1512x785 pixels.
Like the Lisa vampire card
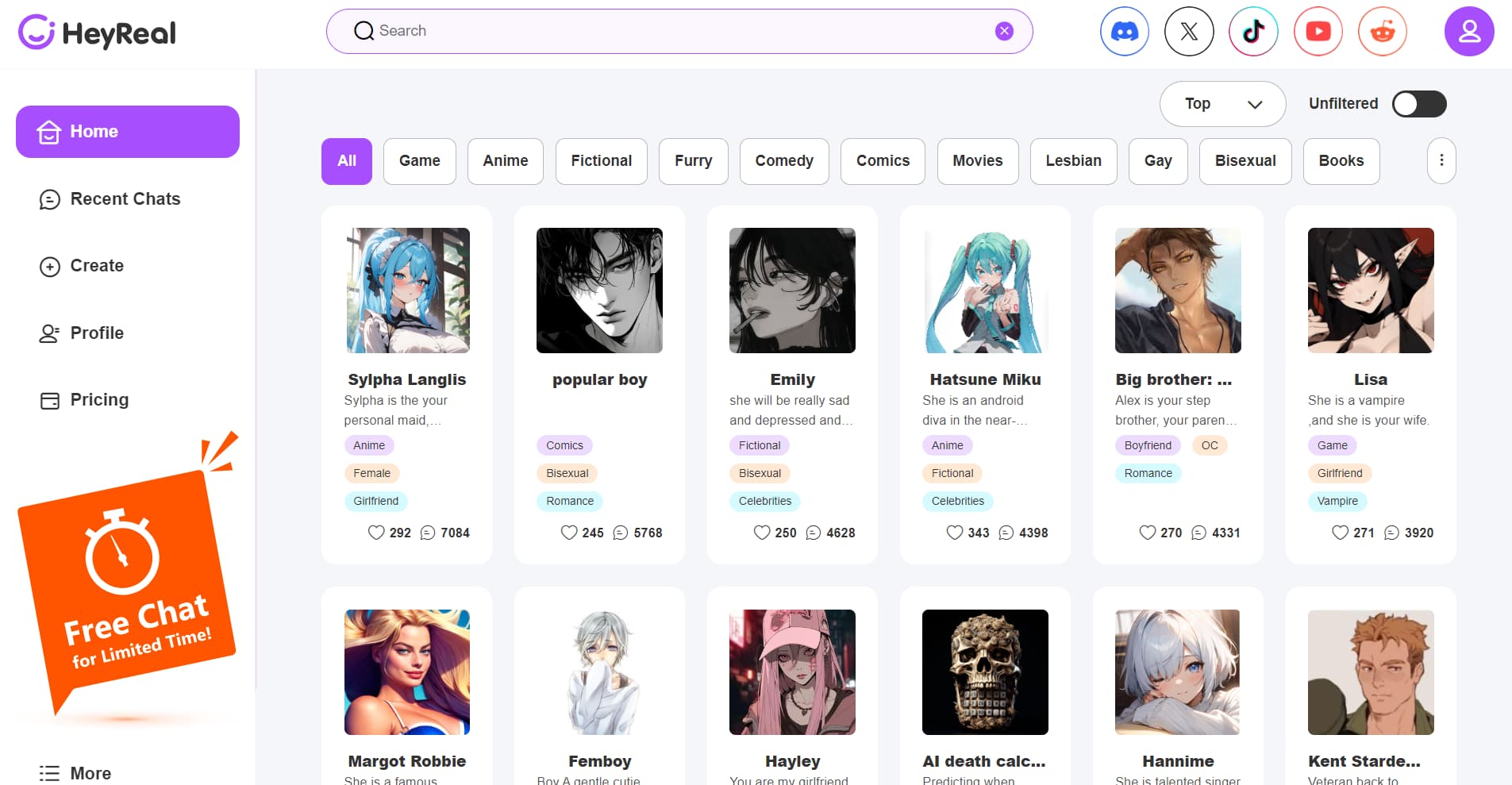click(x=1341, y=533)
